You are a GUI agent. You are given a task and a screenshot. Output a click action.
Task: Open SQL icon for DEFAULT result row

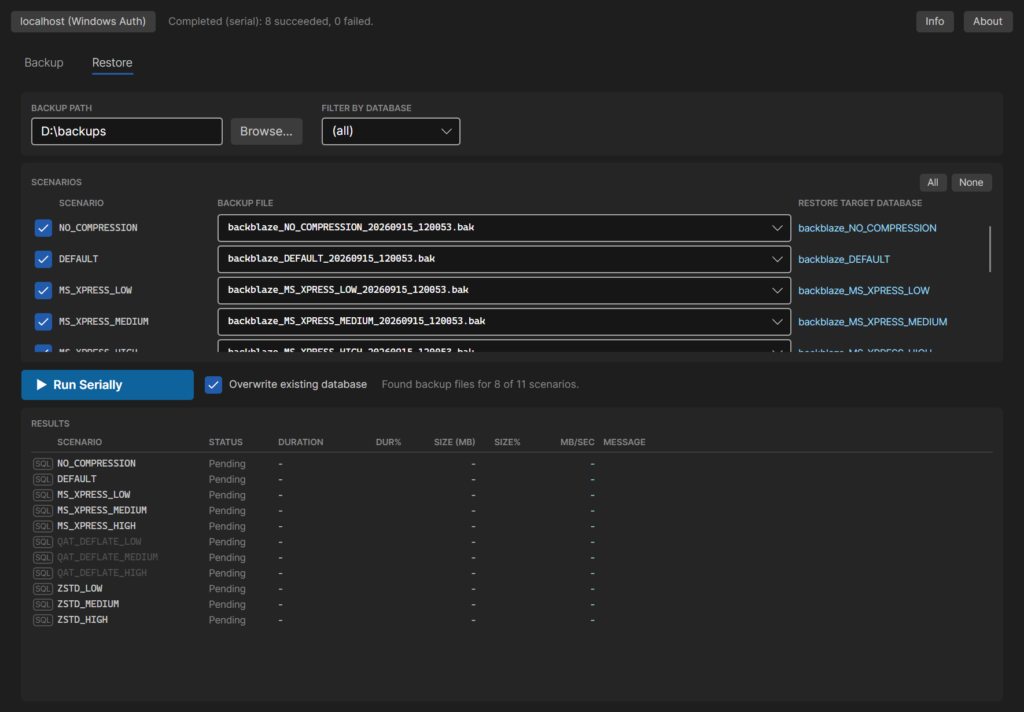click(42, 479)
